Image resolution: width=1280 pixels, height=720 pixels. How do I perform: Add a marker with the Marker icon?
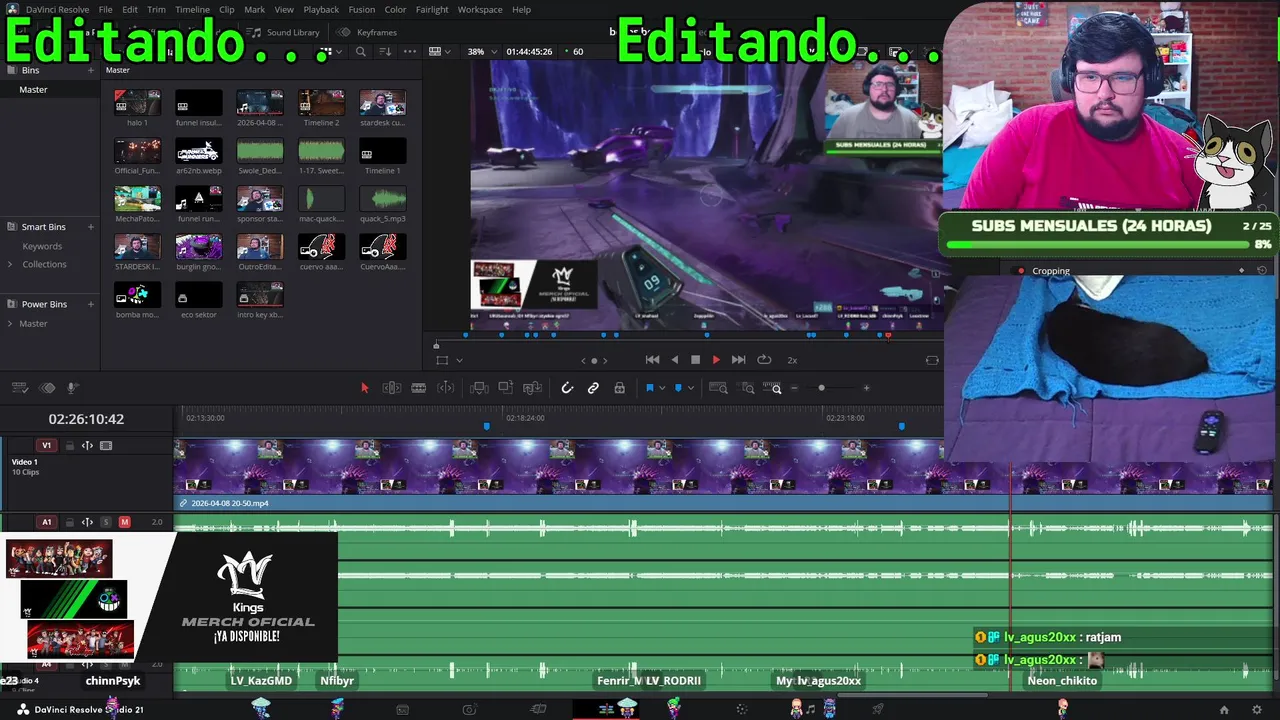[678, 388]
